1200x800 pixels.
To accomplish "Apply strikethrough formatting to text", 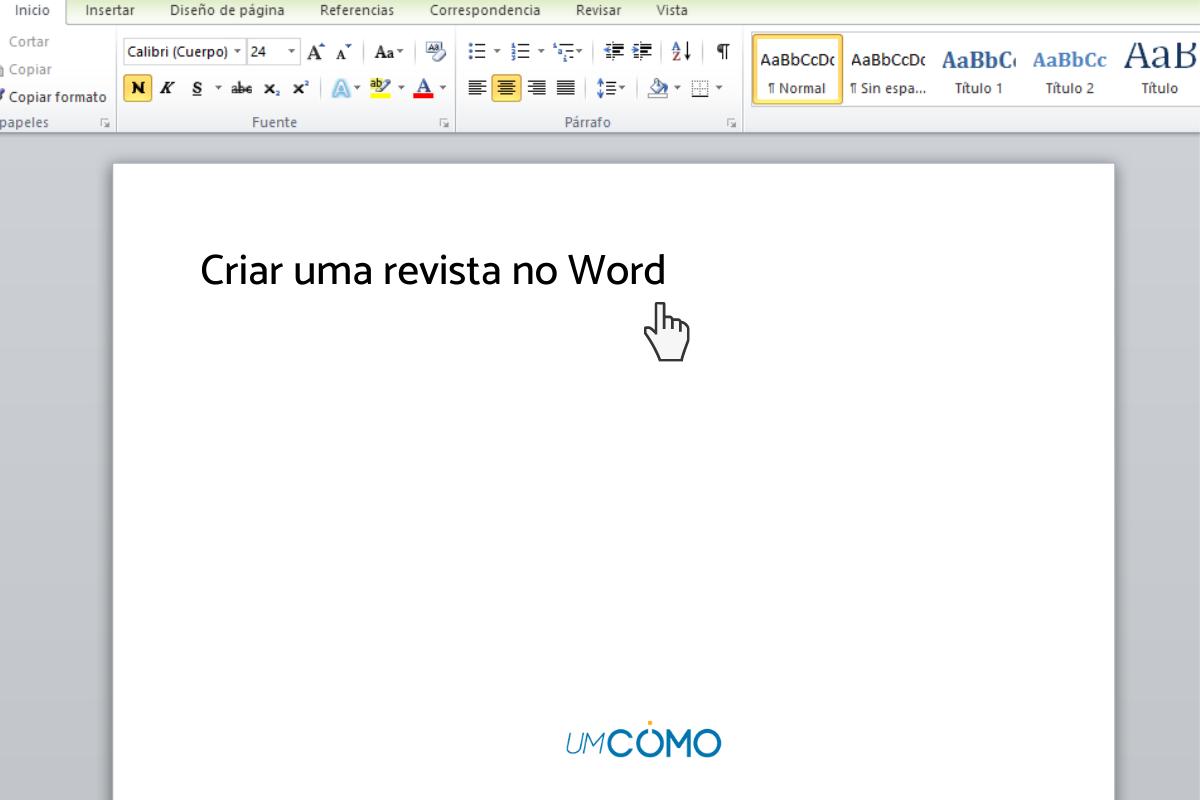I will point(241,89).
